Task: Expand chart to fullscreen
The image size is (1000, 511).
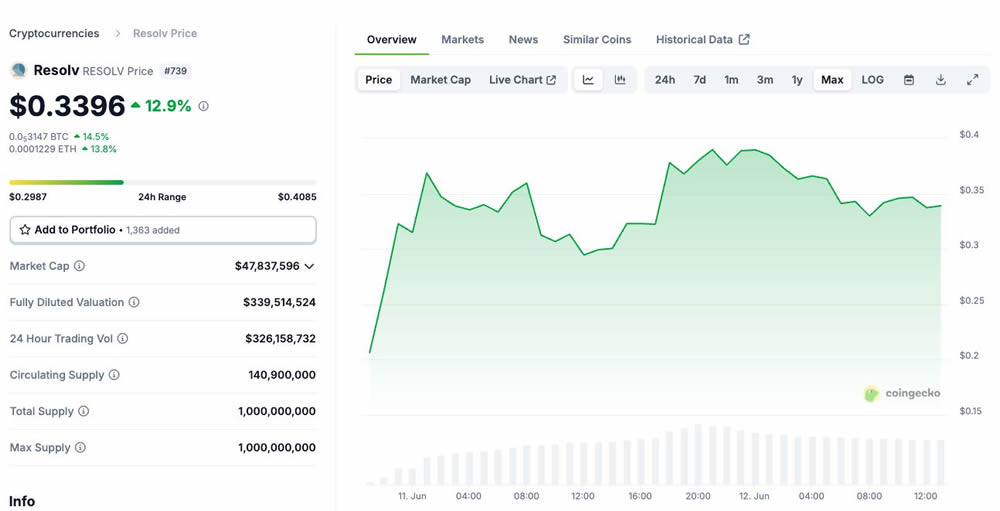Action: [x=972, y=80]
